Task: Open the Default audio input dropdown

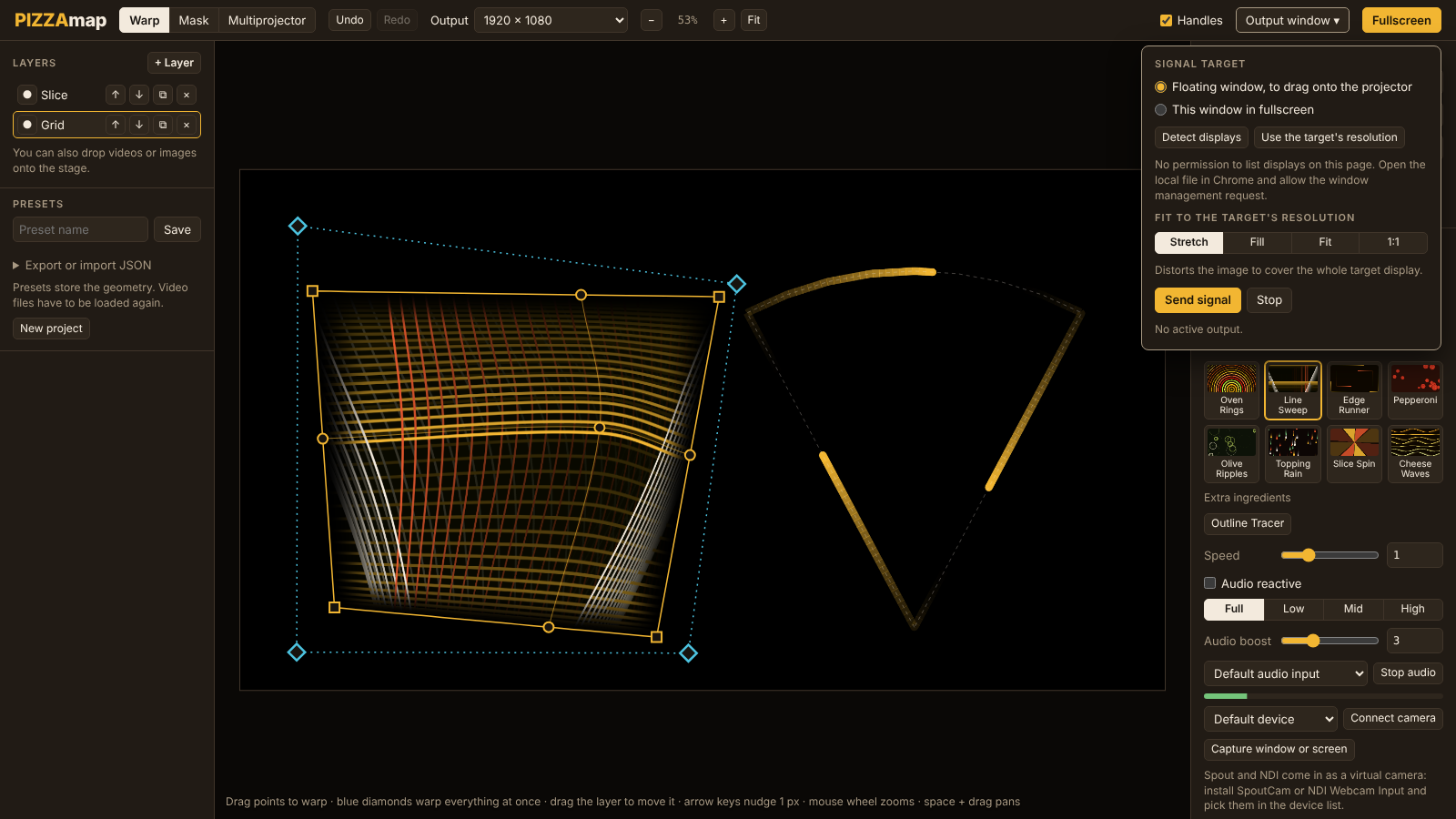Action: (1286, 673)
